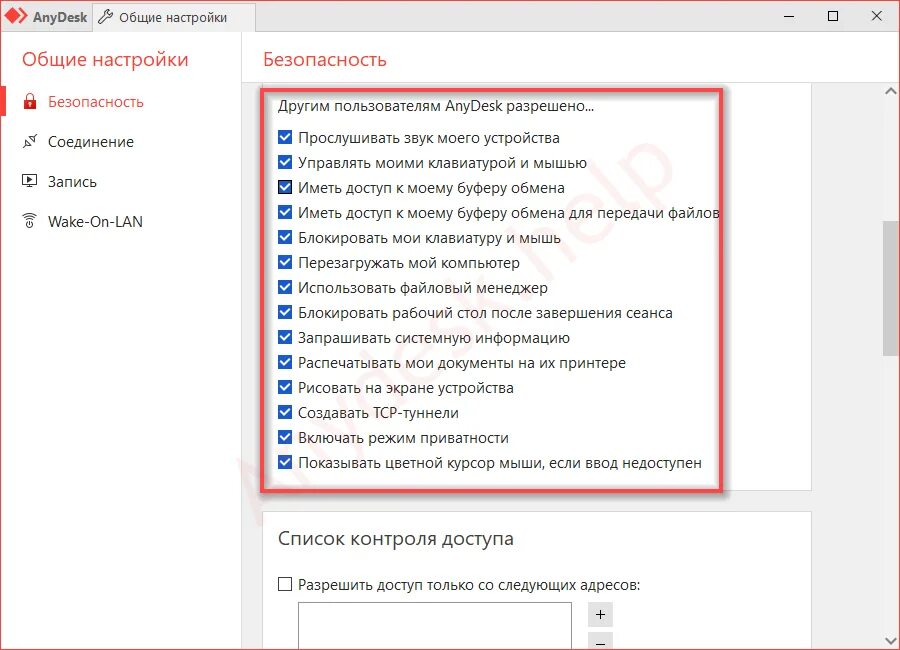Toggle Запрашивать системную информацию checkbox
The height and width of the screenshot is (650, 900).
pyautogui.click(x=285, y=337)
